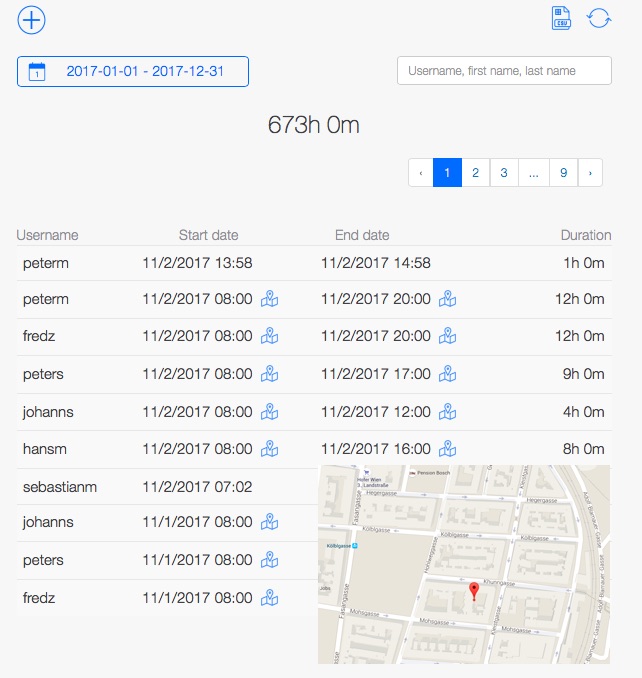Viewport: 642px width, 678px height.
Task: Click the next page arrow
Action: tap(590, 172)
